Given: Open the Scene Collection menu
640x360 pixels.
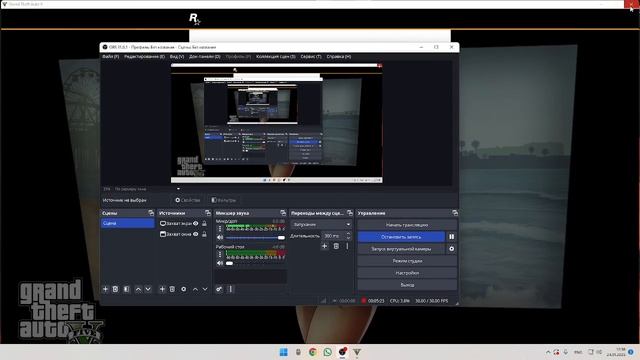Looking at the screenshot, I should pyautogui.click(x=276, y=57).
